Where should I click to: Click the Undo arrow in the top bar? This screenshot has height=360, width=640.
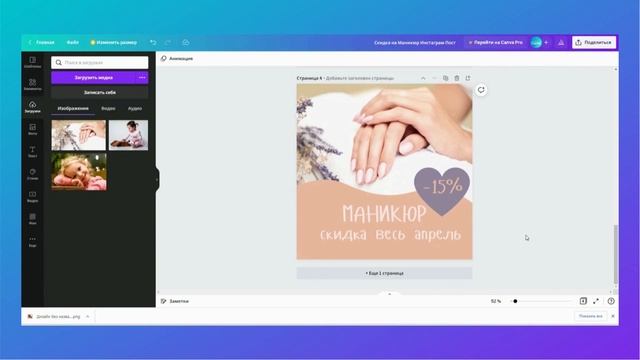click(153, 42)
